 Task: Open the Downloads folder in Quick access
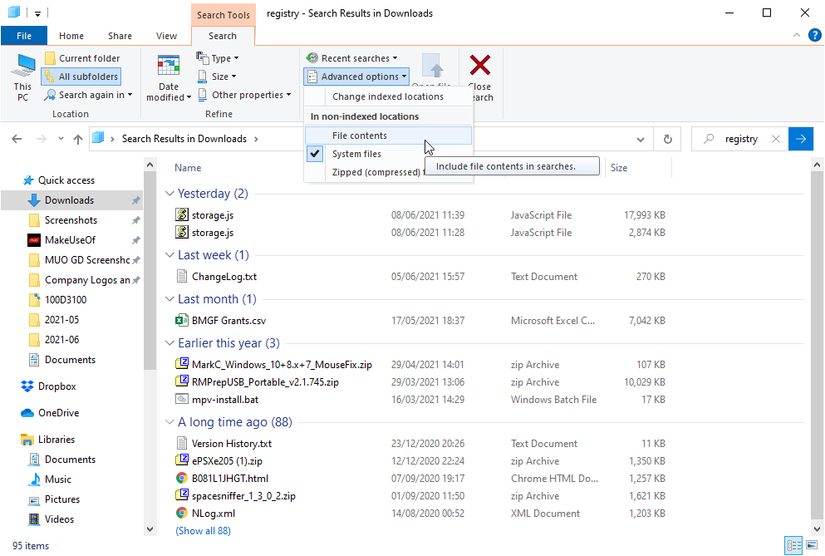pos(71,200)
